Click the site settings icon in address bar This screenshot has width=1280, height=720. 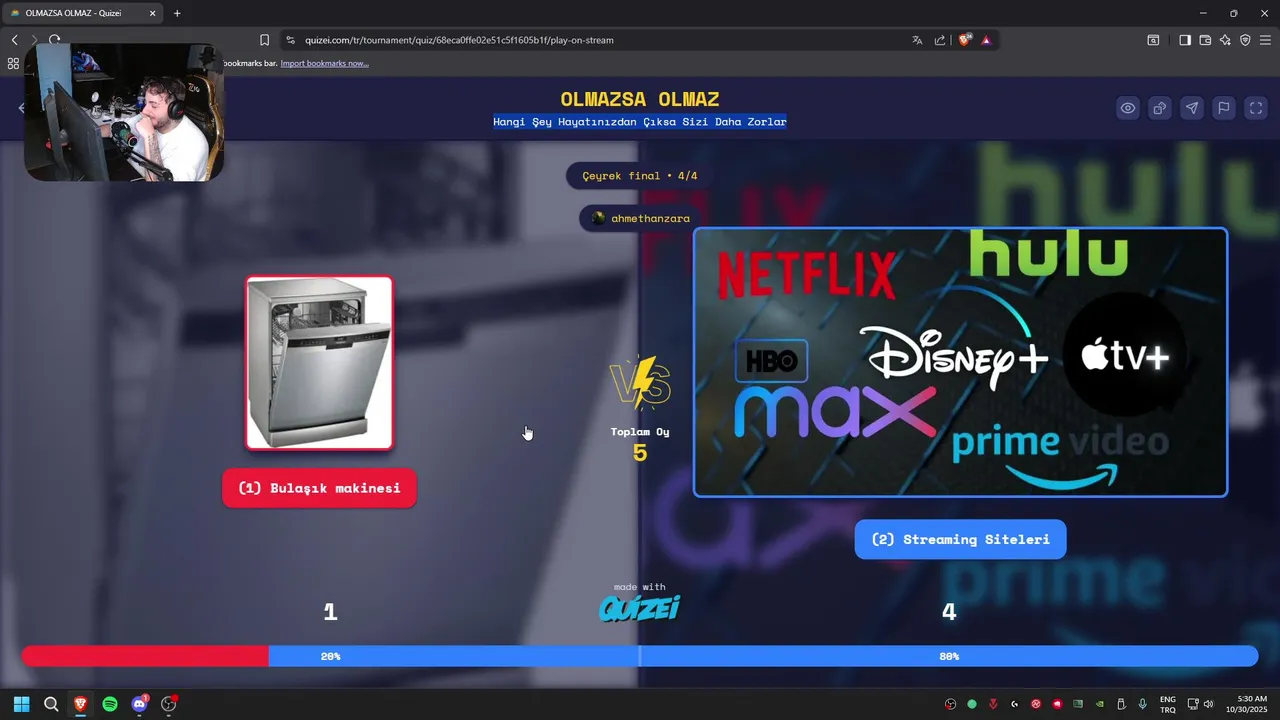[290, 40]
